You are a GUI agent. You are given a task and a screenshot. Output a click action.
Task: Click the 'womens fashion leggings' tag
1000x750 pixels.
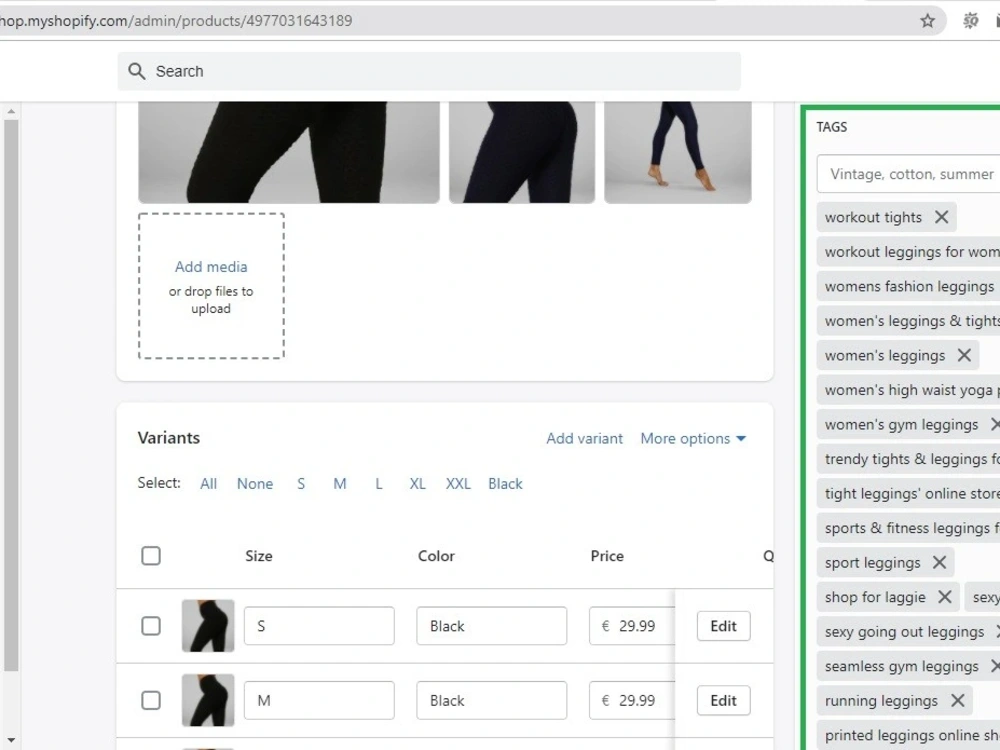click(x=909, y=286)
